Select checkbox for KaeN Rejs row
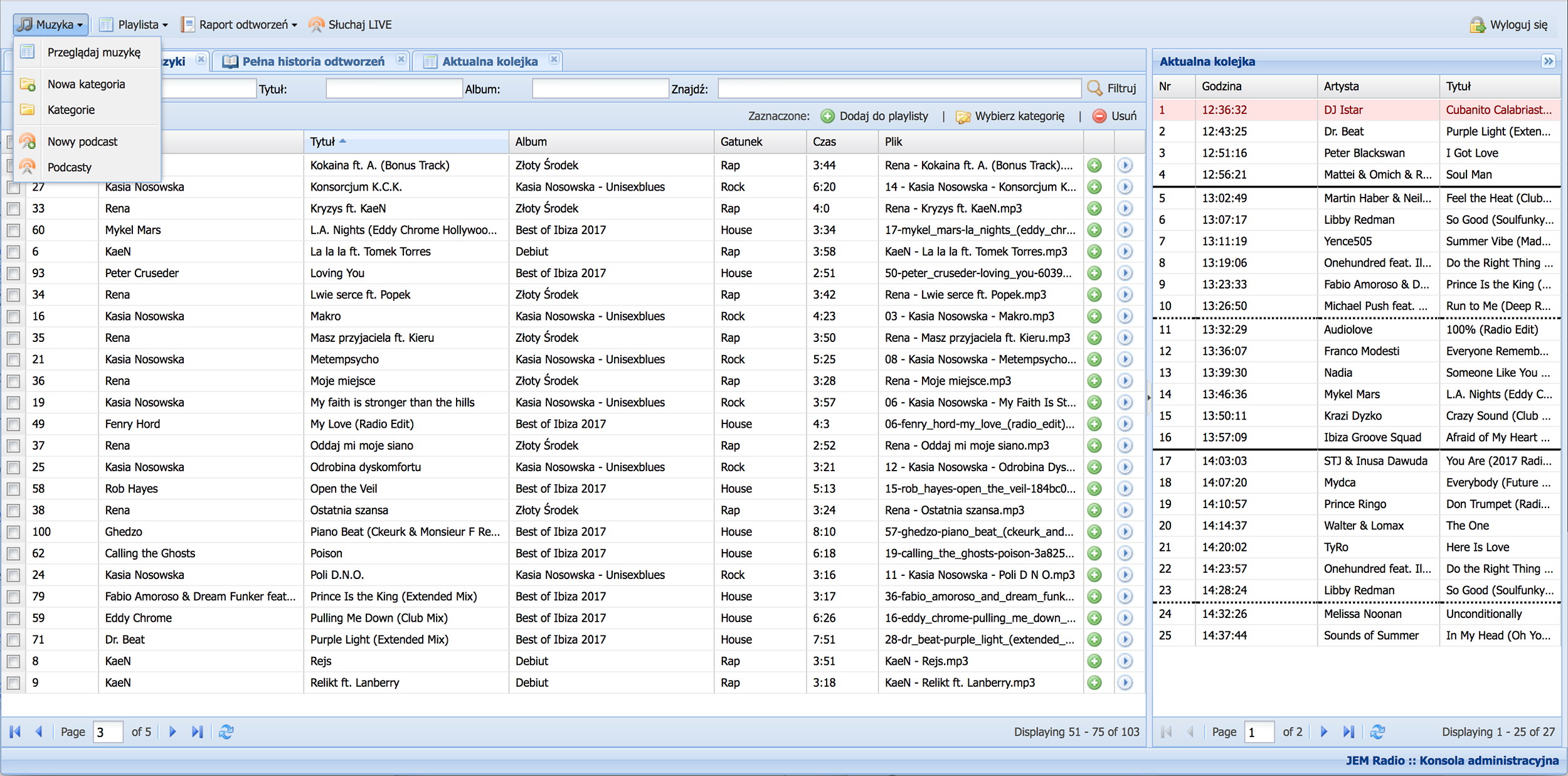 tap(13, 661)
